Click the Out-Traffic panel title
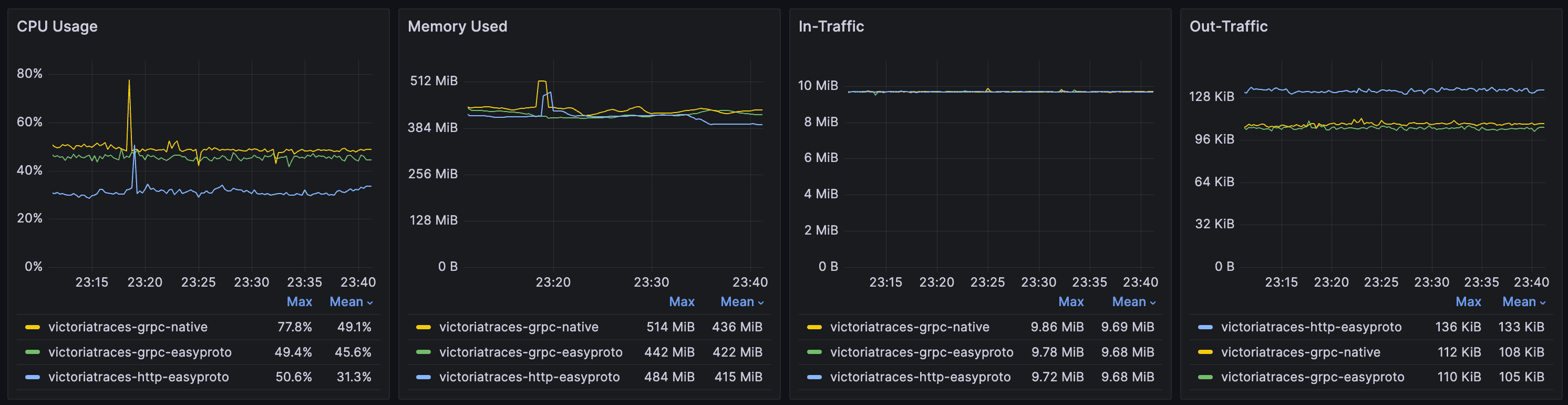The width and height of the screenshot is (1568, 405). point(1229,26)
